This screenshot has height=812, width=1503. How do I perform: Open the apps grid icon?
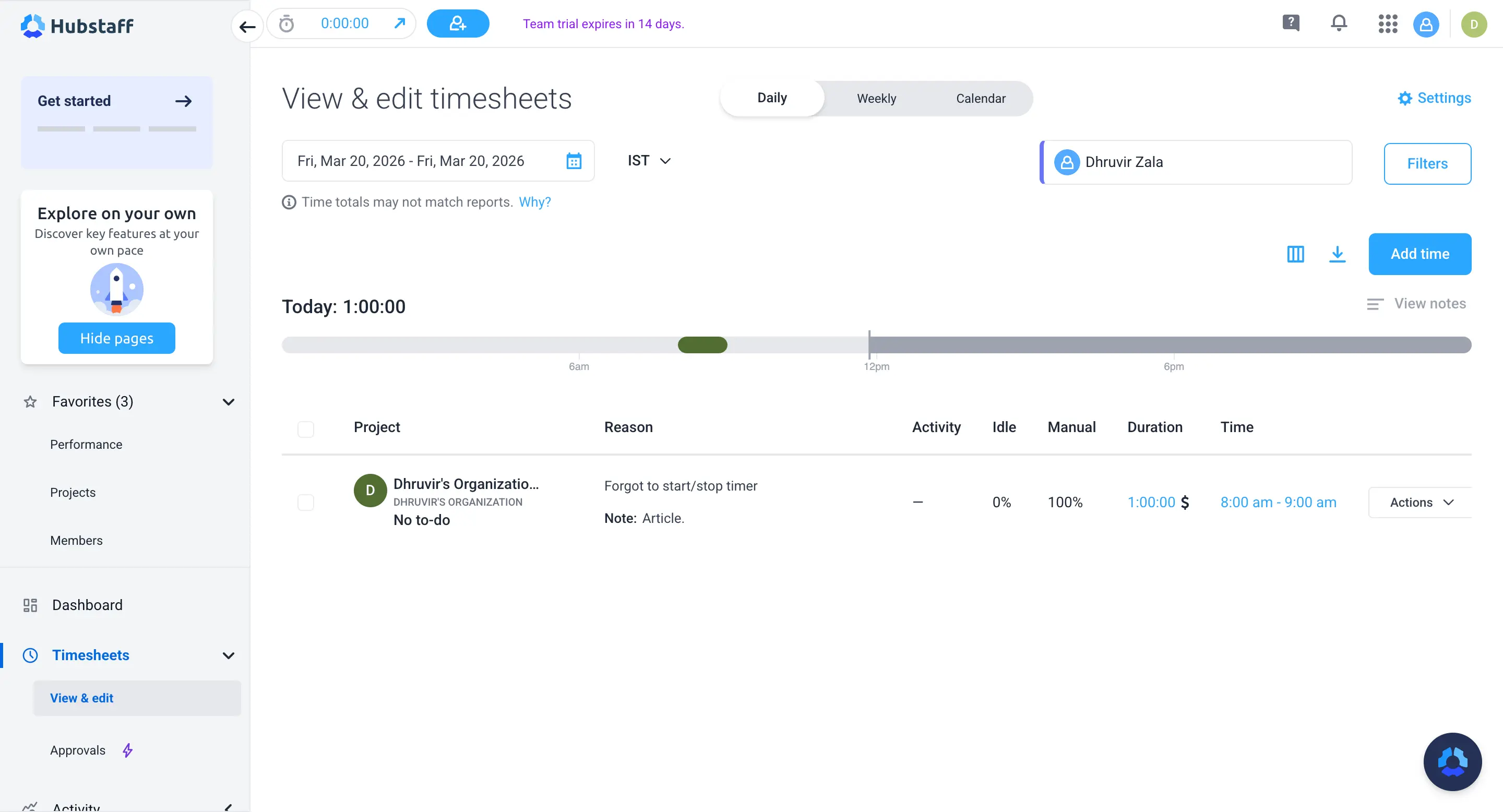1388,24
